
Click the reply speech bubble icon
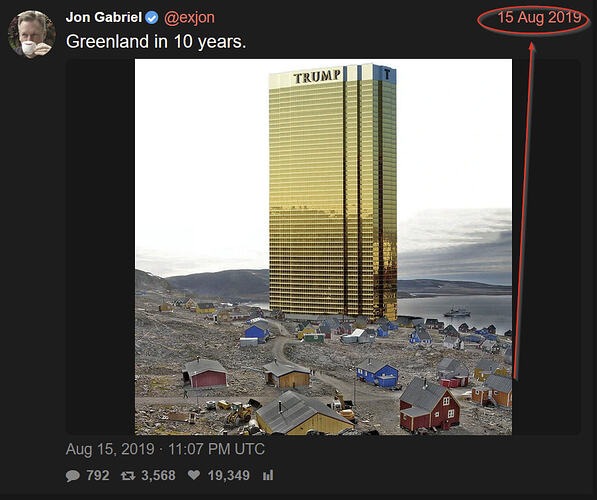[x=73, y=476]
